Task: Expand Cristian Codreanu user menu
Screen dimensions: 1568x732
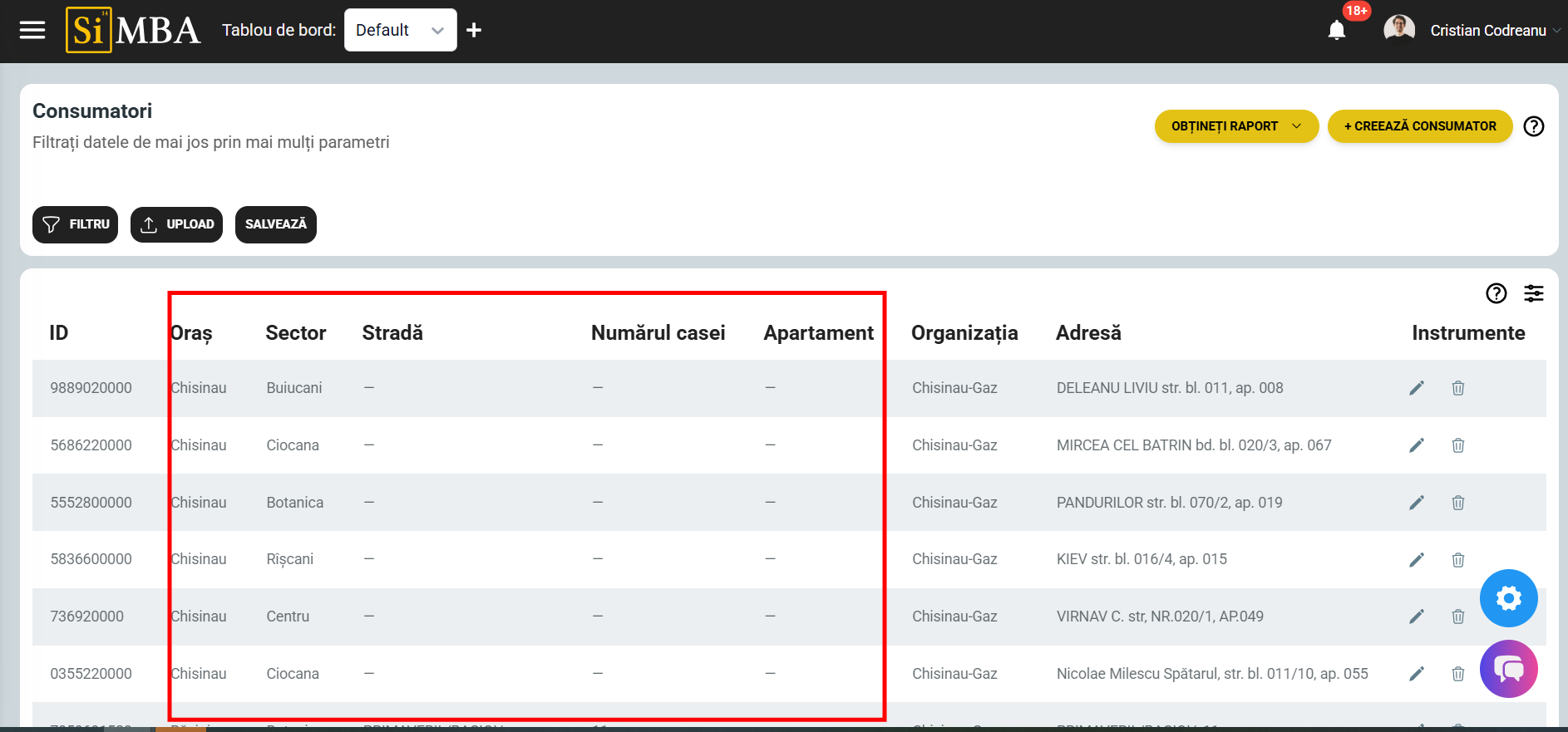Action: pos(1487,31)
